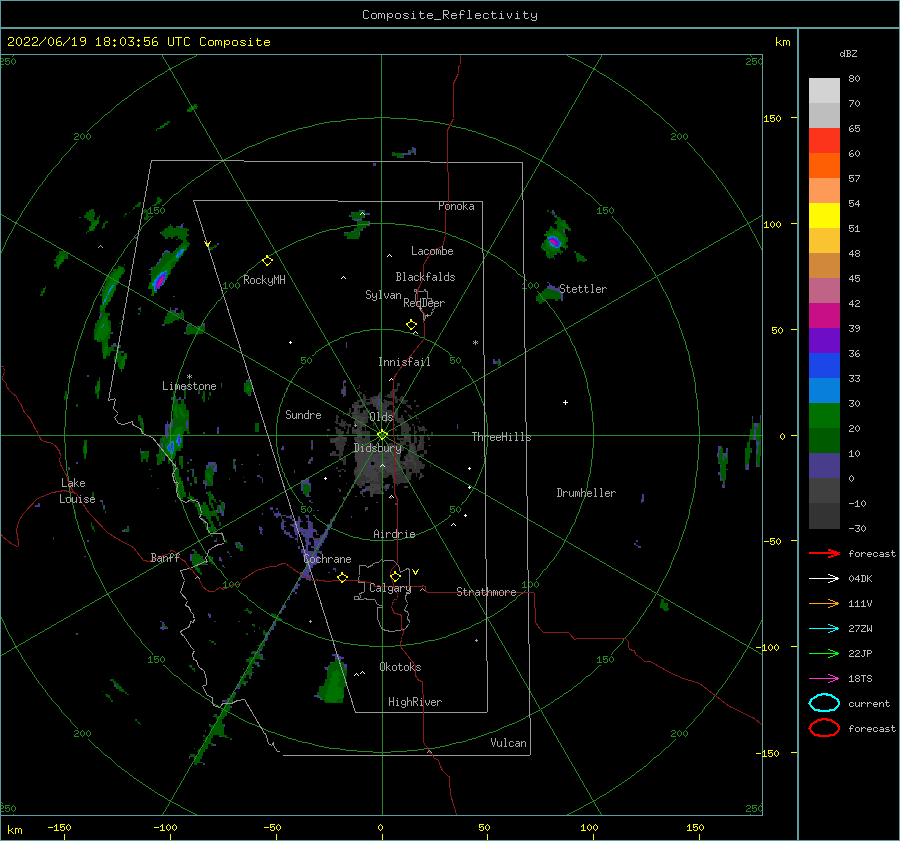Click the RedDeer city label
Image resolution: width=900 pixels, height=841 pixels.
coord(424,303)
